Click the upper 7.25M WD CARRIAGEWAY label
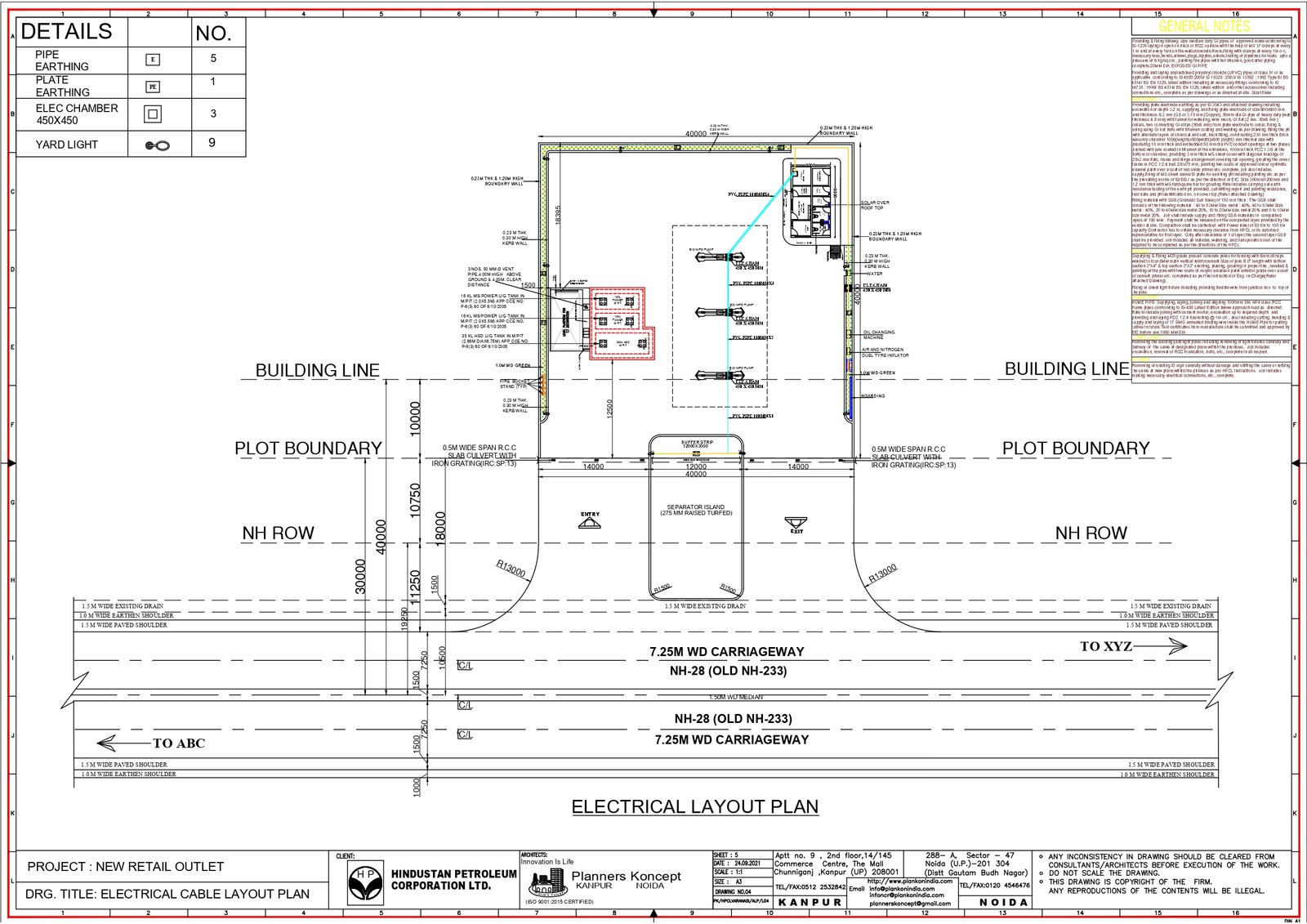The height and width of the screenshot is (924, 1307). click(x=726, y=652)
